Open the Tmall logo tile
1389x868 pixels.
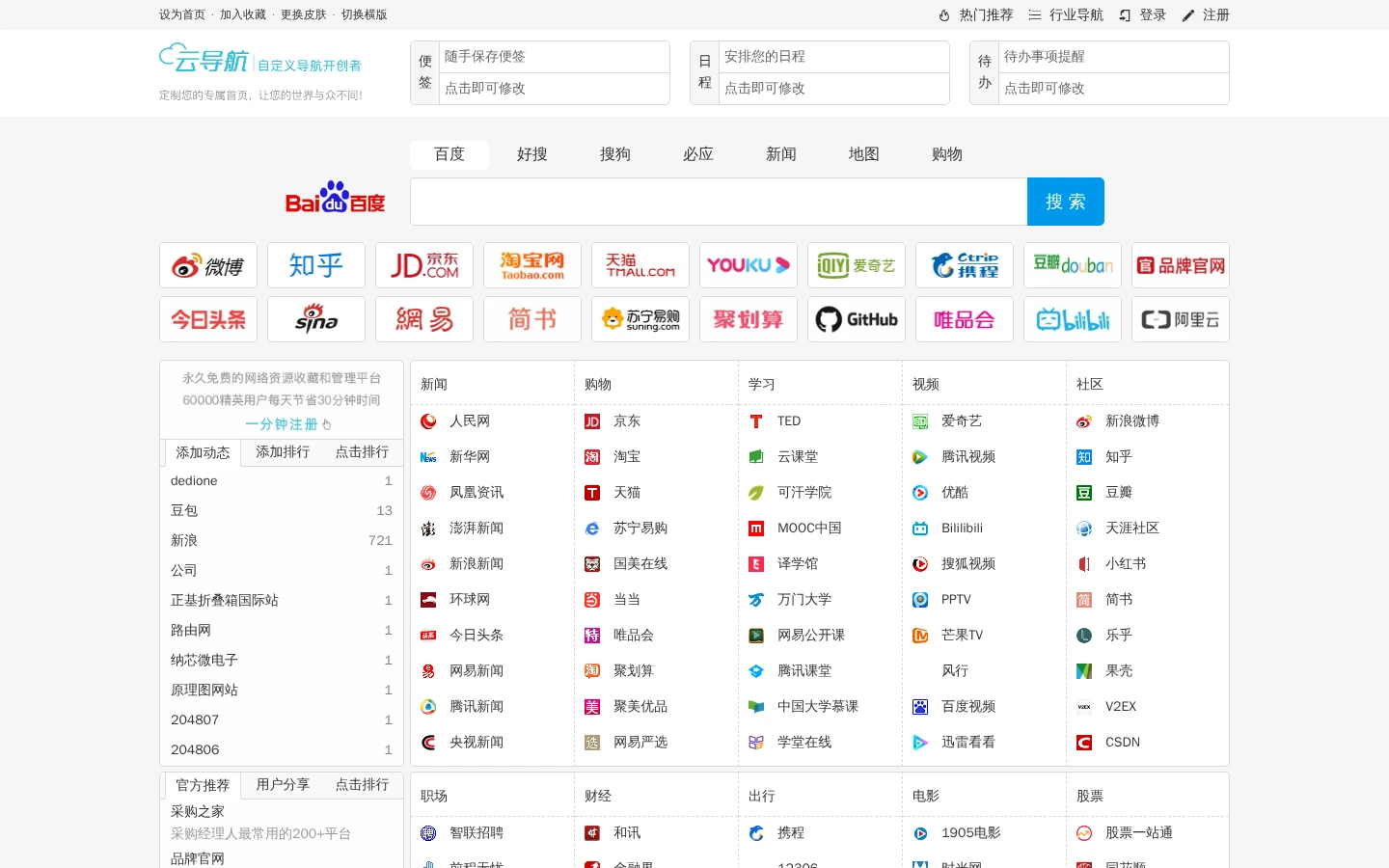click(640, 265)
